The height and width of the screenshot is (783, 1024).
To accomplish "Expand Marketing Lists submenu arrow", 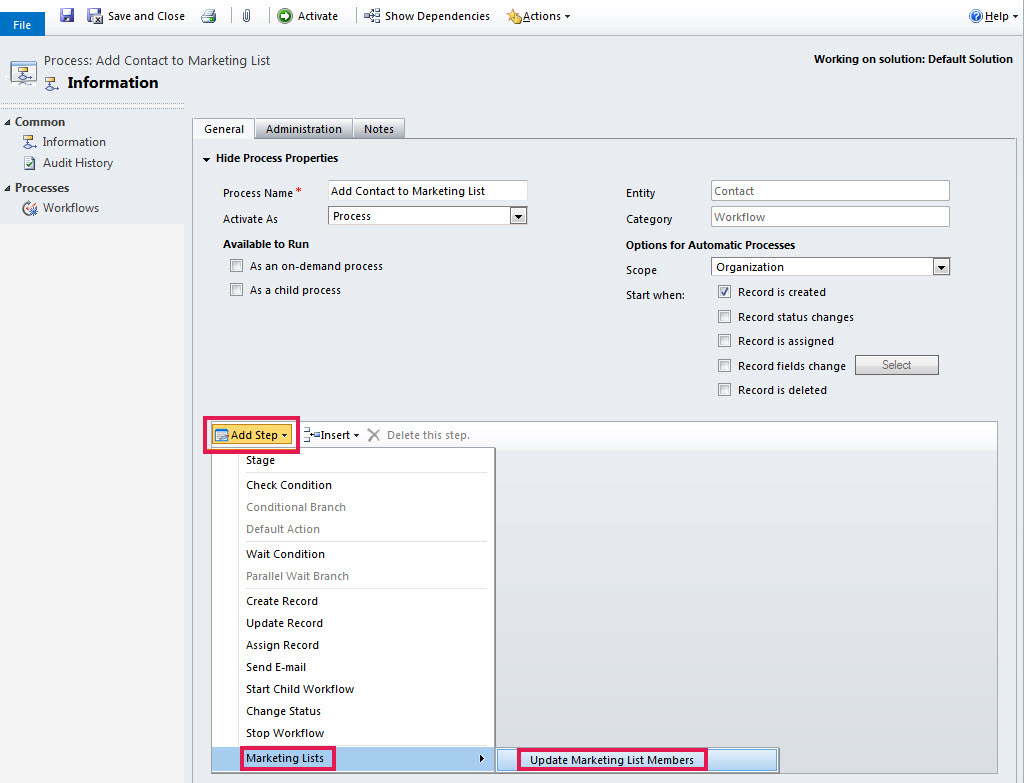I will (481, 758).
